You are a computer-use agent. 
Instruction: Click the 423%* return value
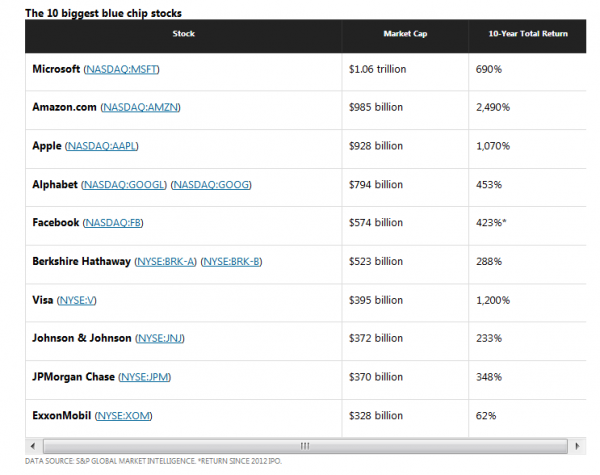coord(491,223)
